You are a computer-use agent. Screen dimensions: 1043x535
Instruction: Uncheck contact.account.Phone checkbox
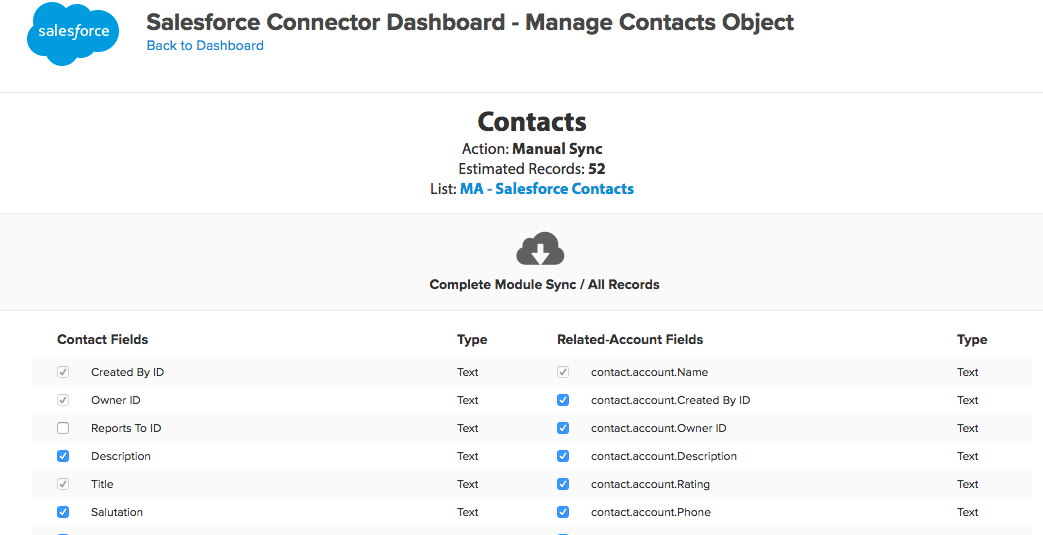(563, 512)
